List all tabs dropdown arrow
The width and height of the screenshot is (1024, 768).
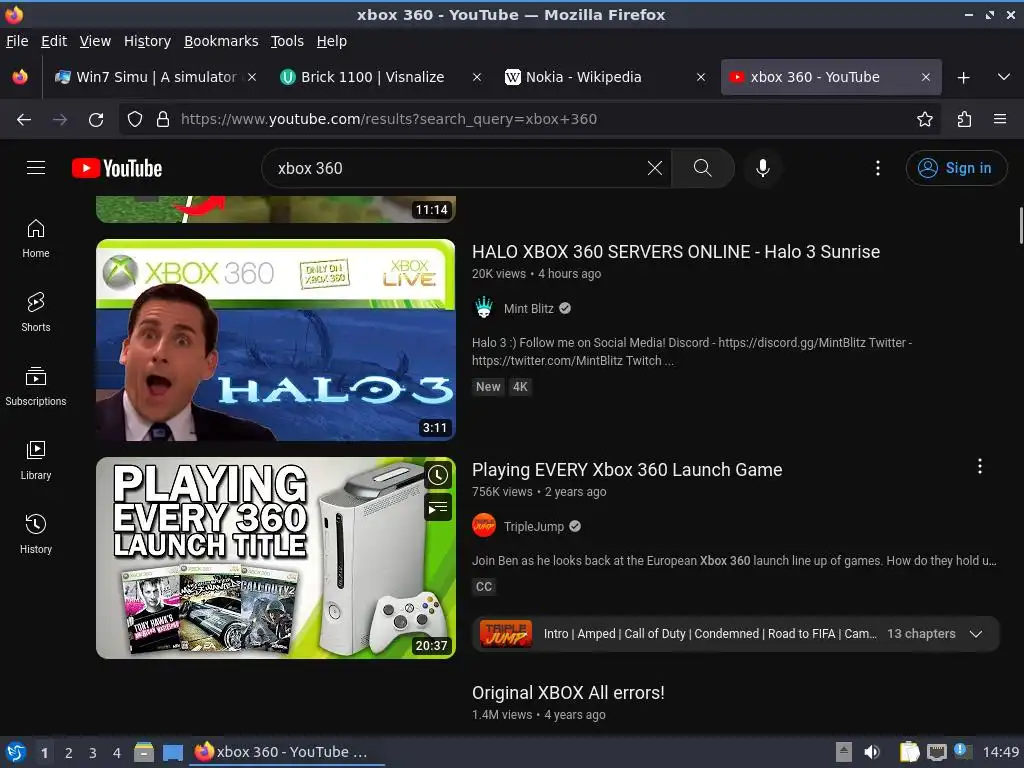1004,77
